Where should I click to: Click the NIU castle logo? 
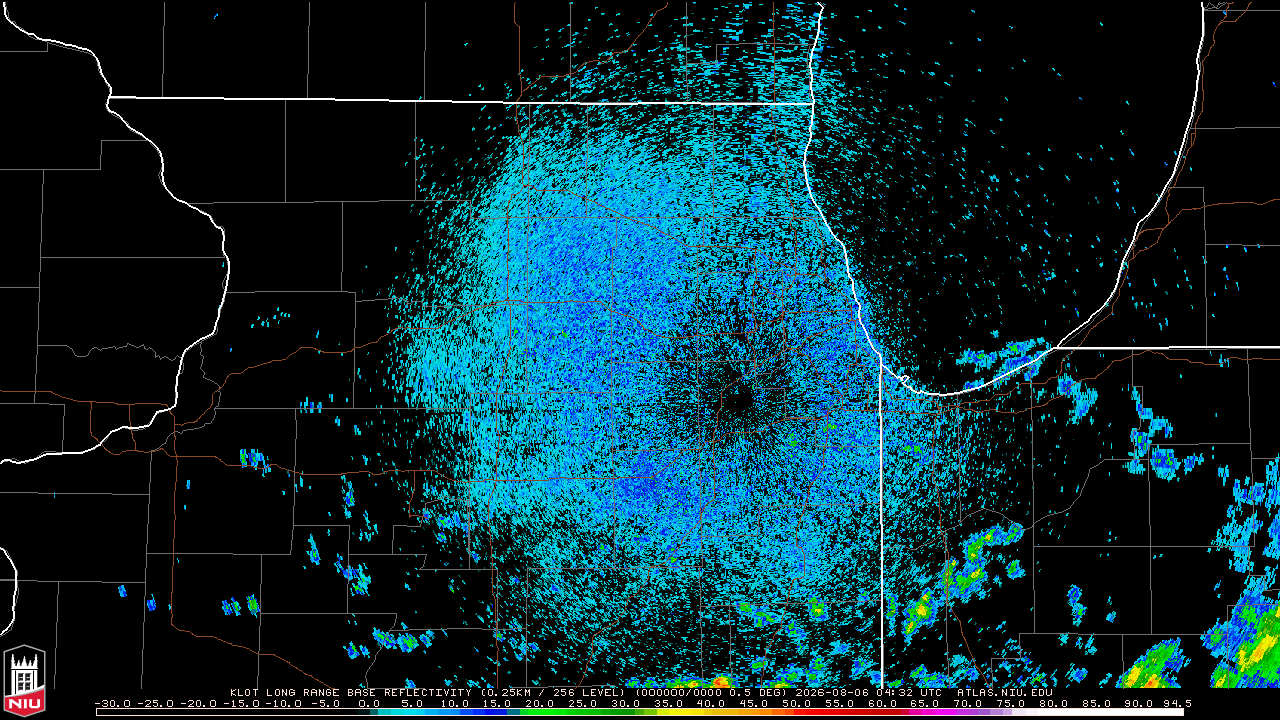click(x=25, y=683)
